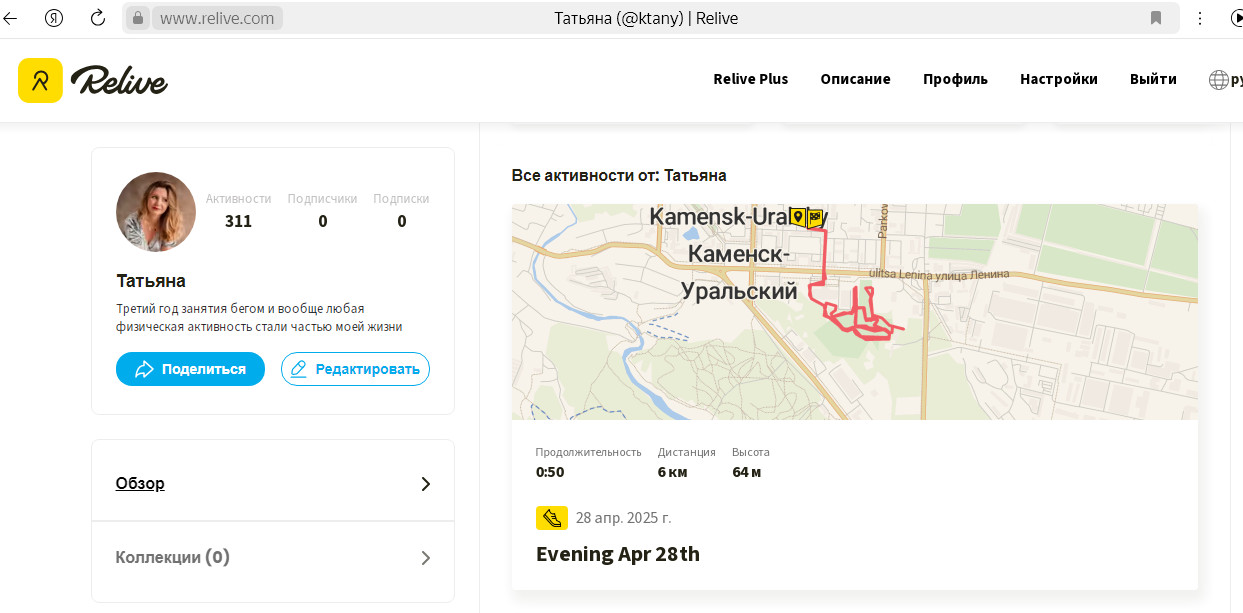The width and height of the screenshot is (1243, 613).
Task: Click the www.relive.com address field
Action: coord(217,18)
